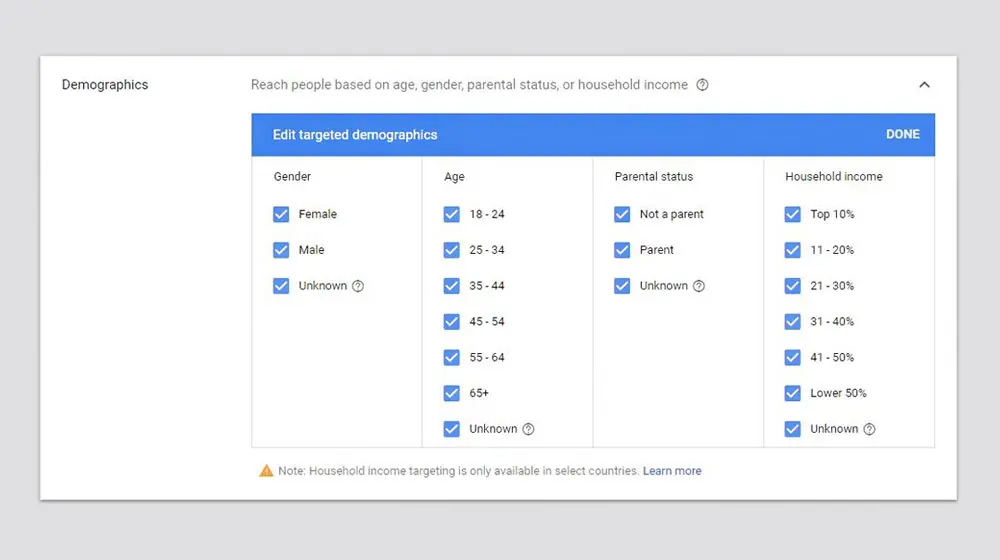Open the Learn more link
The image size is (1000, 560).
tap(672, 471)
